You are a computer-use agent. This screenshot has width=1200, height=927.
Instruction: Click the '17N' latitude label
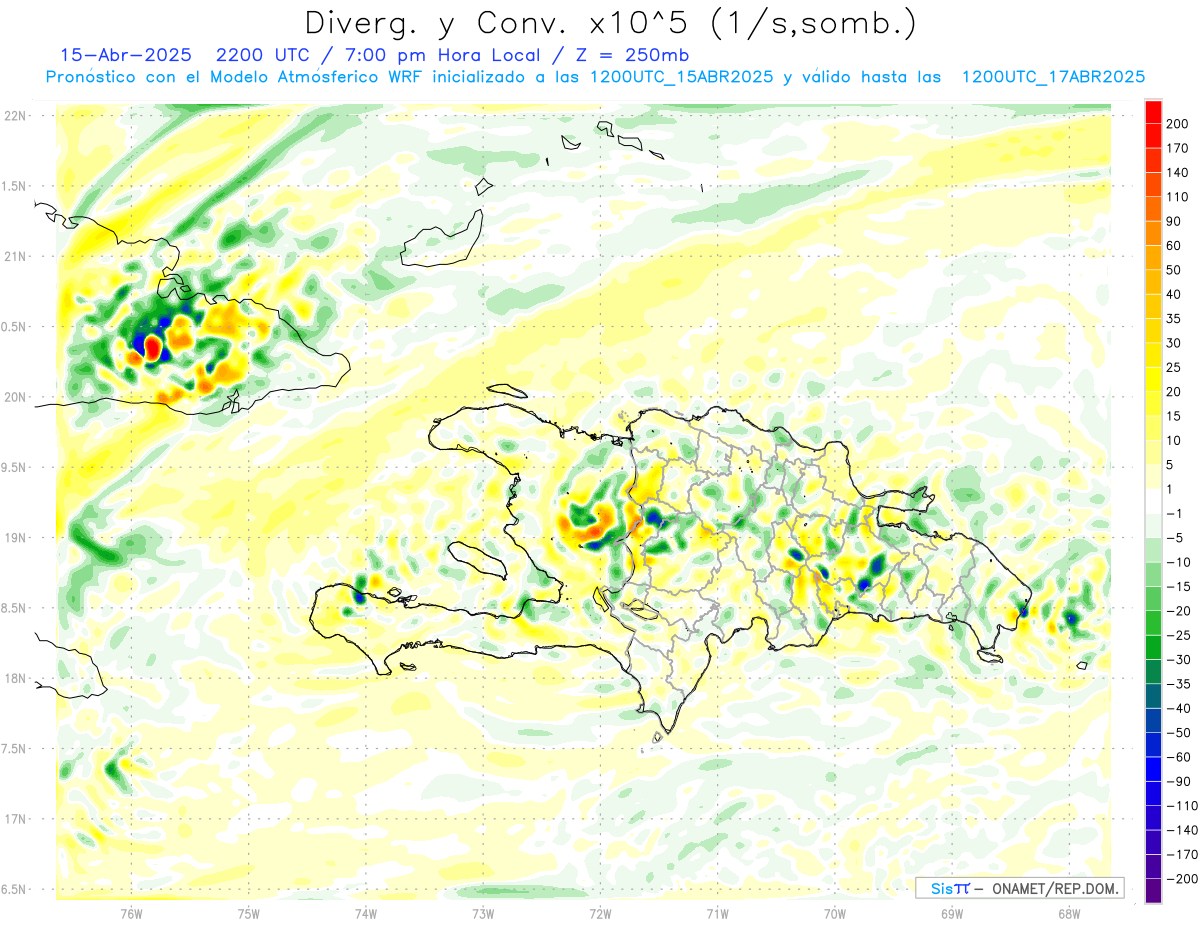pos(15,819)
